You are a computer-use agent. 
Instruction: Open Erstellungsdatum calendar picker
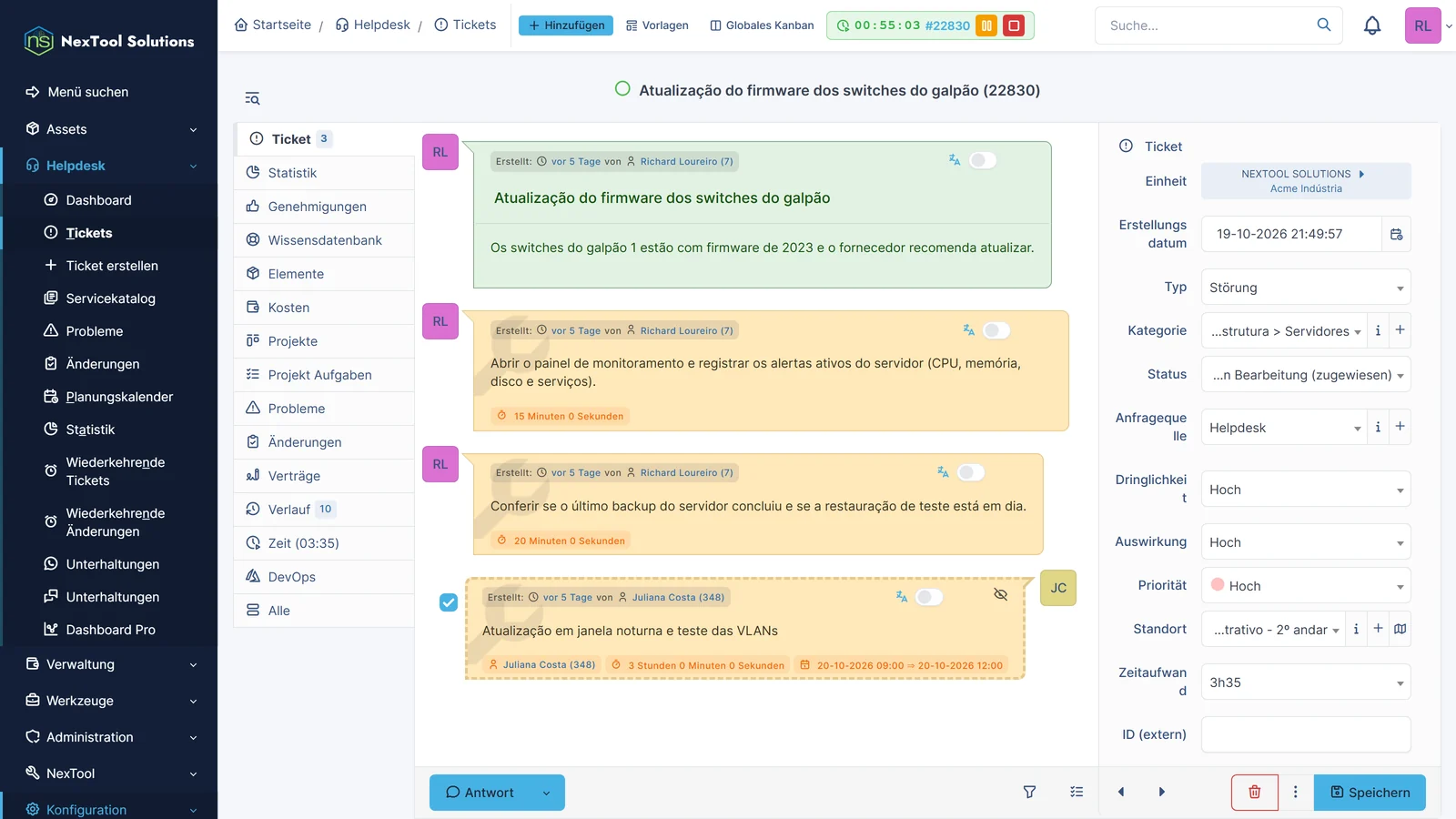coord(1397,234)
